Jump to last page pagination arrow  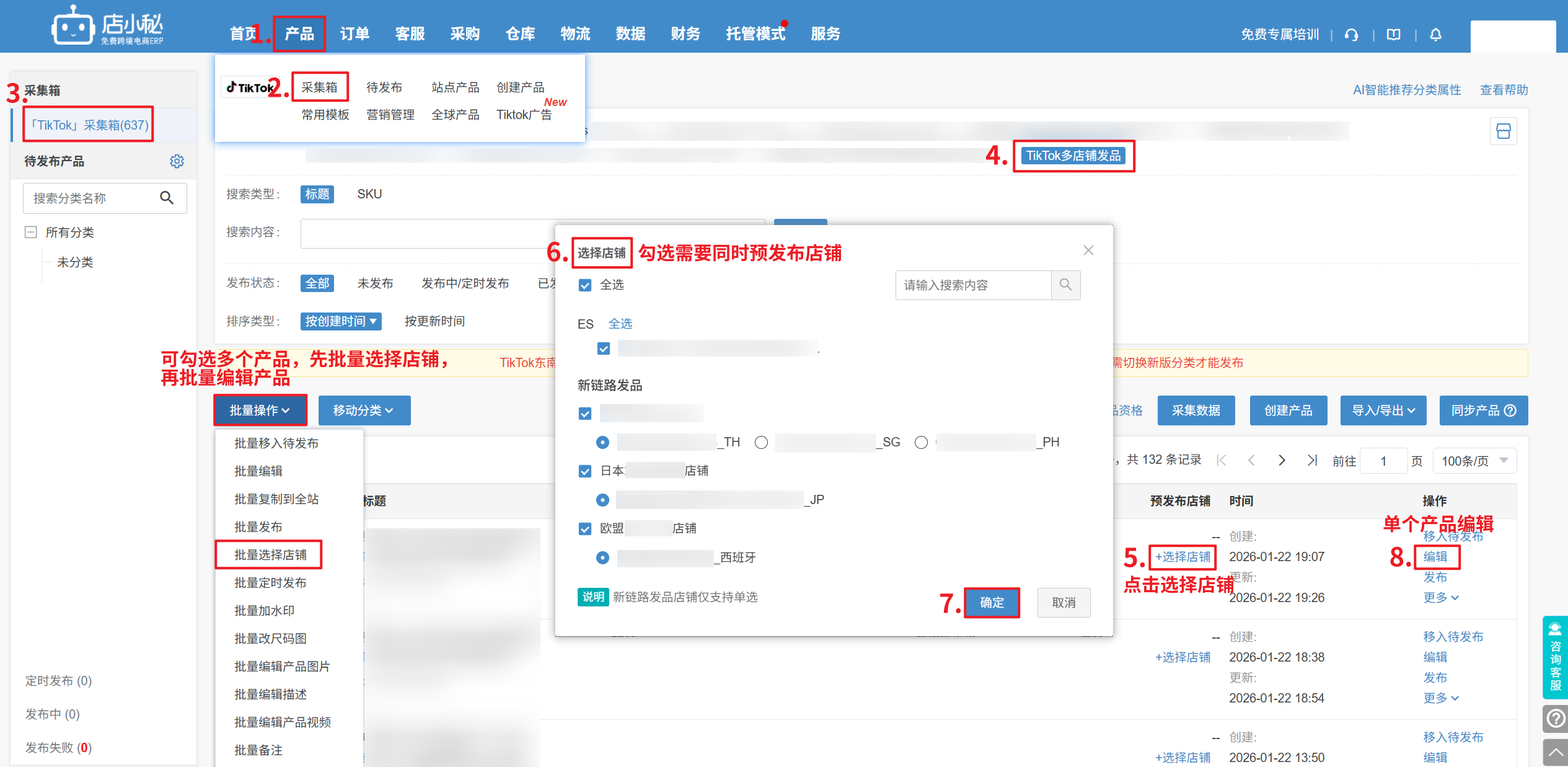pyautogui.click(x=1311, y=460)
